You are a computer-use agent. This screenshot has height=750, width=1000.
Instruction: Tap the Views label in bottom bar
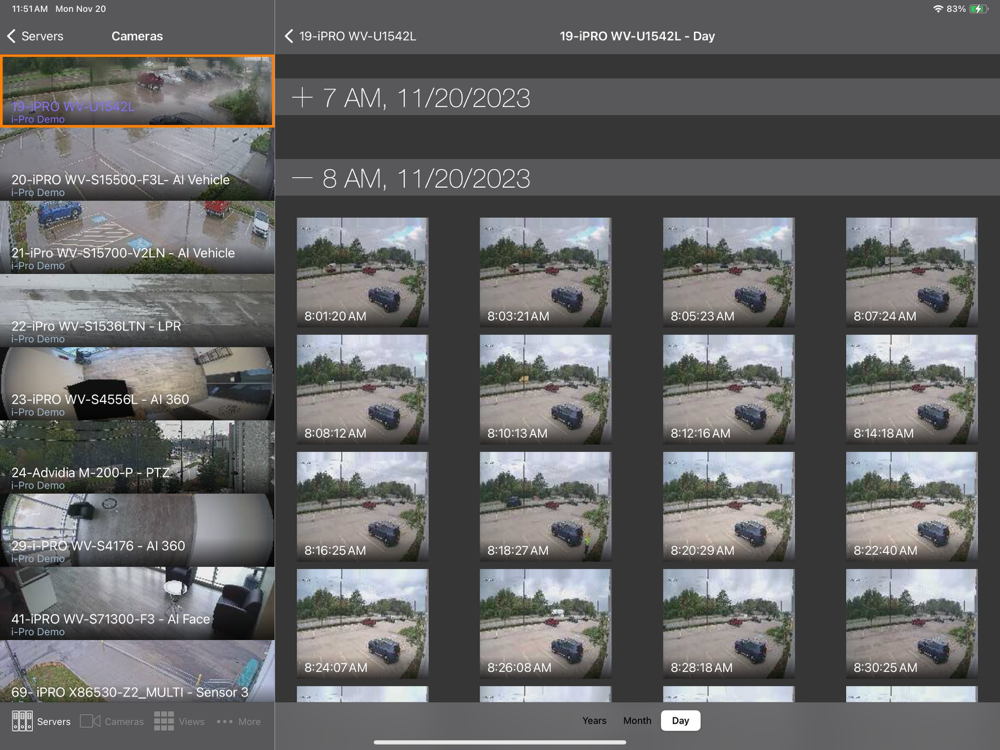191,722
